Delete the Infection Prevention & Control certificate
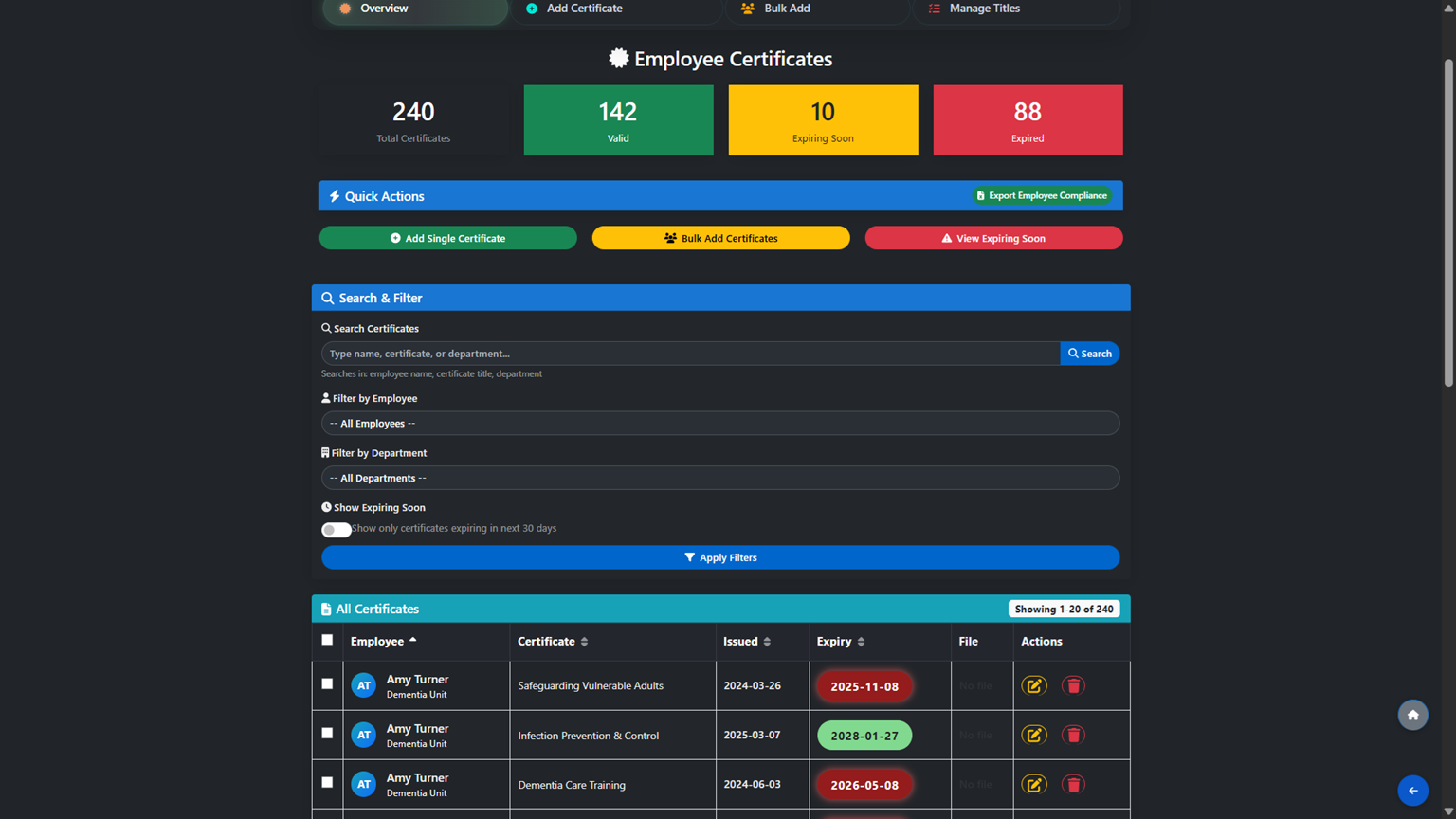Image resolution: width=1456 pixels, height=819 pixels. click(x=1073, y=735)
